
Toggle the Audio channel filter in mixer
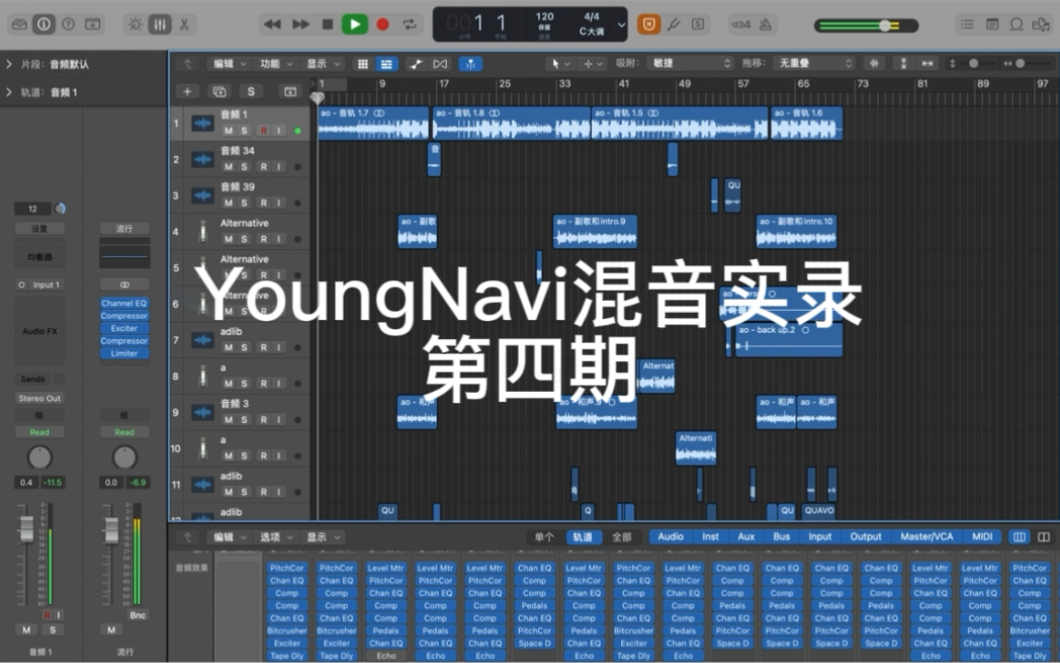pyautogui.click(x=671, y=537)
